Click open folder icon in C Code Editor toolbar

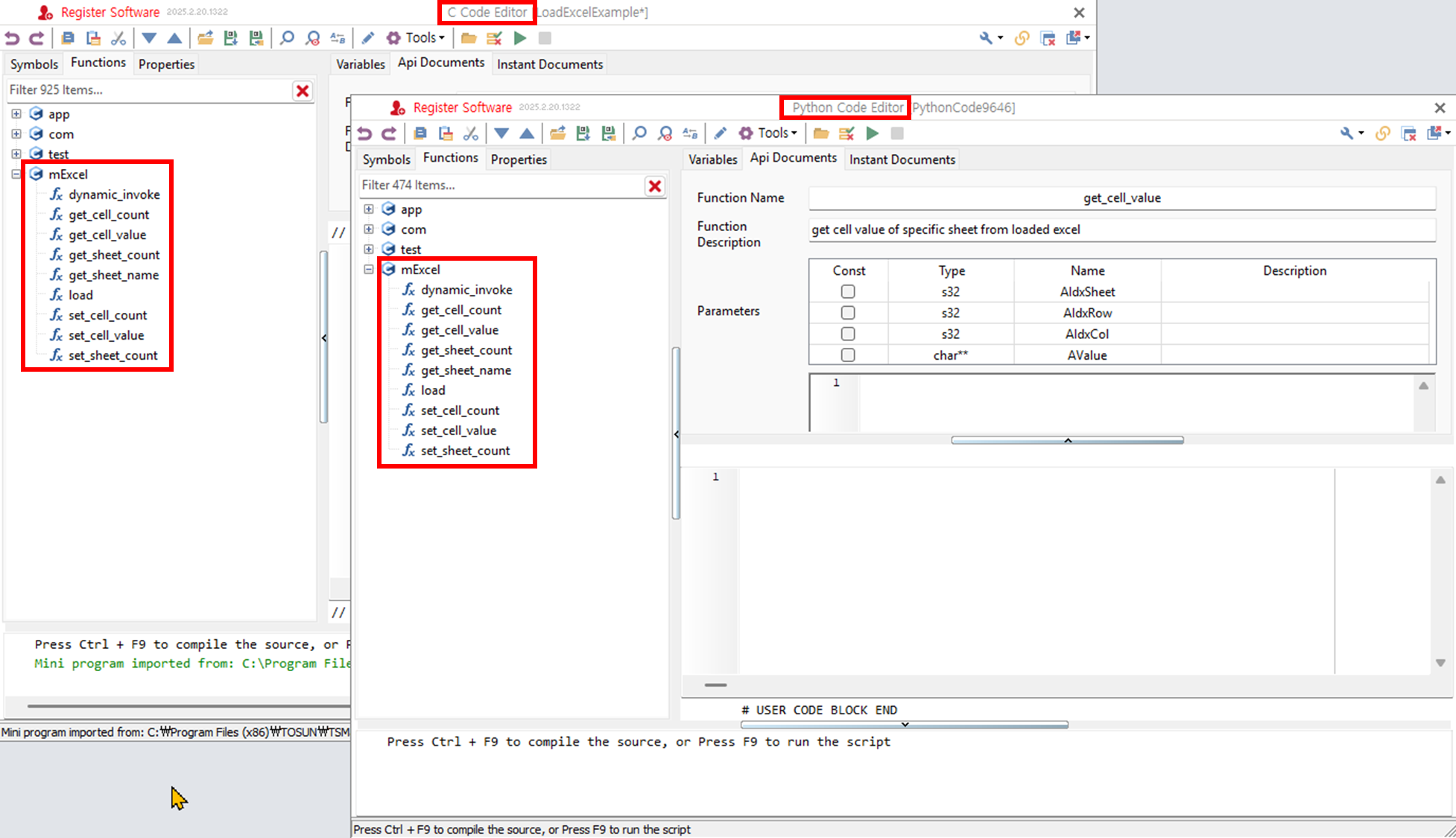pyautogui.click(x=469, y=38)
